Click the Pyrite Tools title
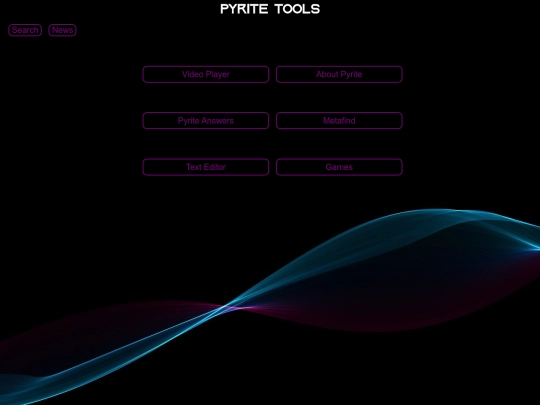540x405 pixels. click(270, 9)
